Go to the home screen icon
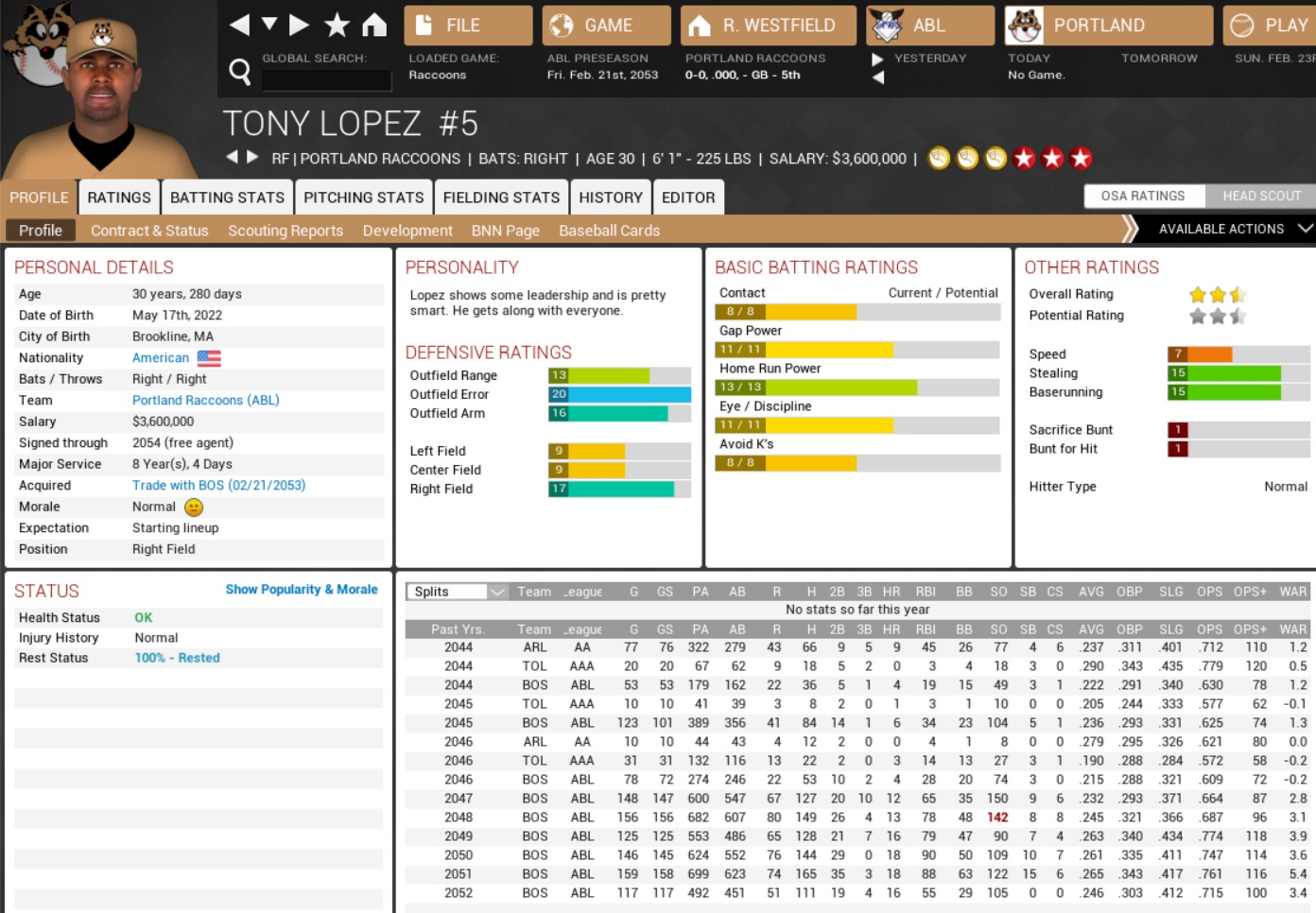Screen dimensions: 1316x913 tap(374, 25)
